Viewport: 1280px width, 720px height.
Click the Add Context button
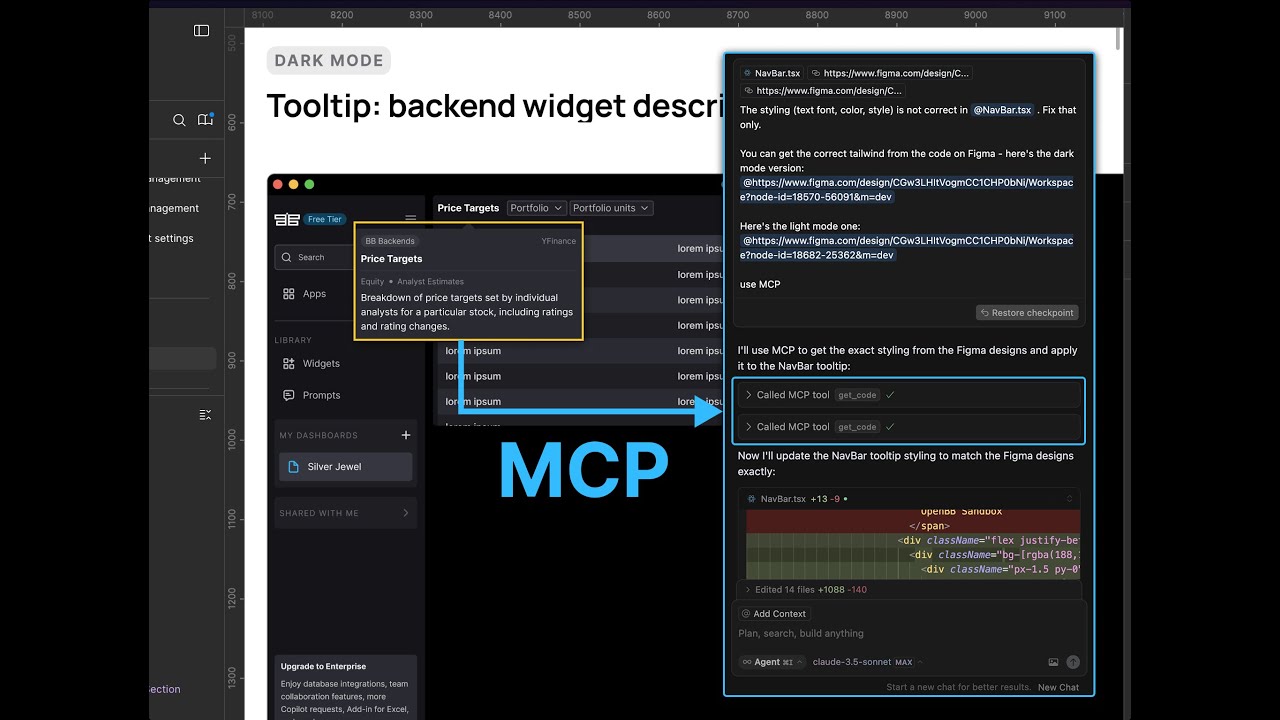[774, 614]
